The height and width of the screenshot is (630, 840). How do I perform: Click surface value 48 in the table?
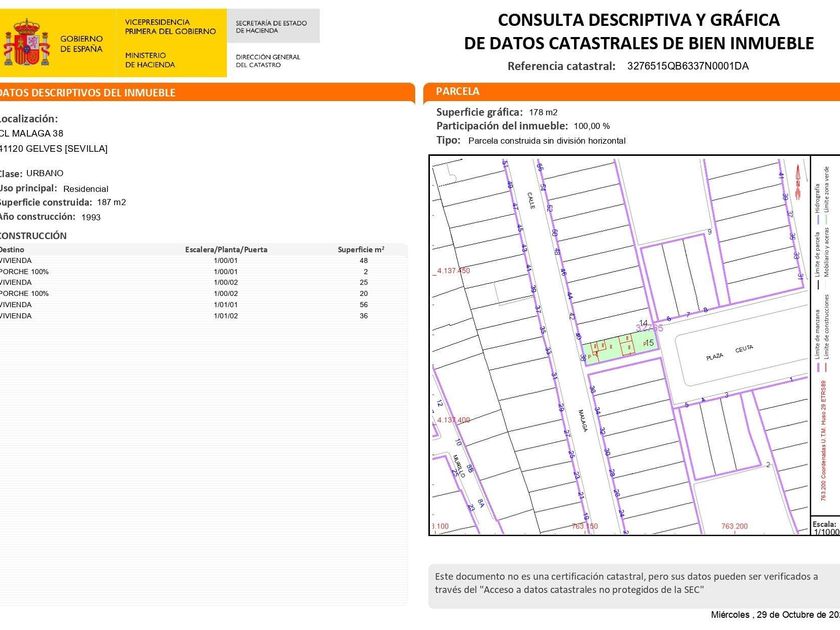(x=364, y=261)
